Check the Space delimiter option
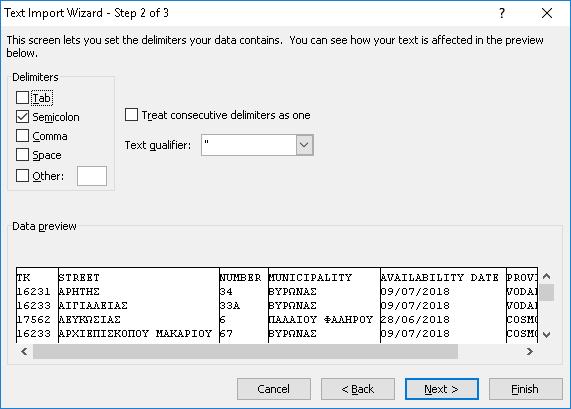This screenshot has width=571, height=409. click(23, 155)
